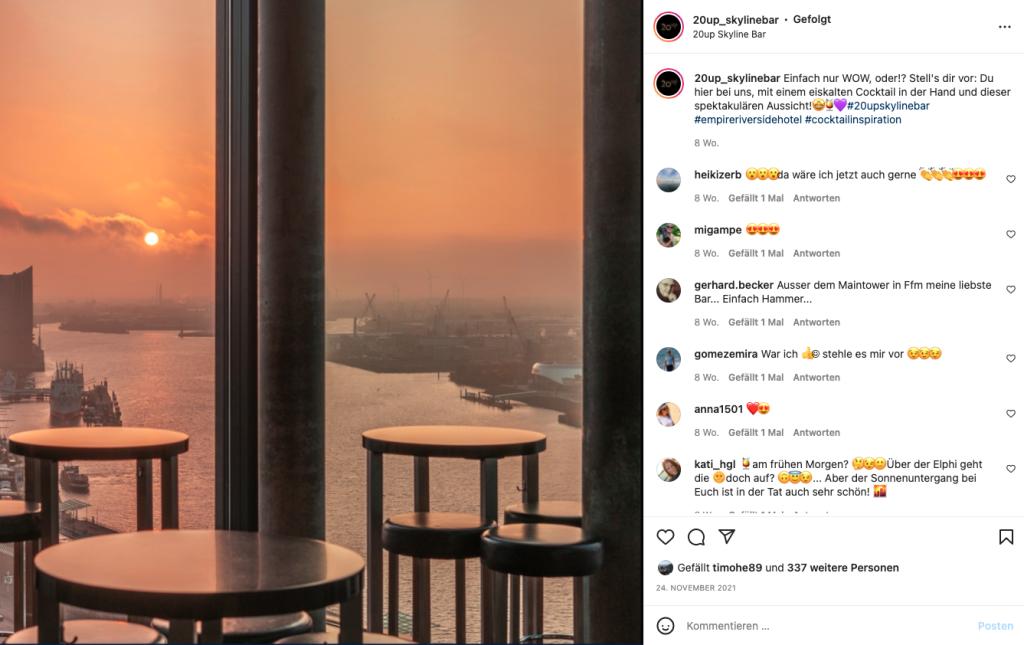Like gerhard.becker's comment with small heart
This screenshot has height=645, width=1024.
coord(1010,289)
